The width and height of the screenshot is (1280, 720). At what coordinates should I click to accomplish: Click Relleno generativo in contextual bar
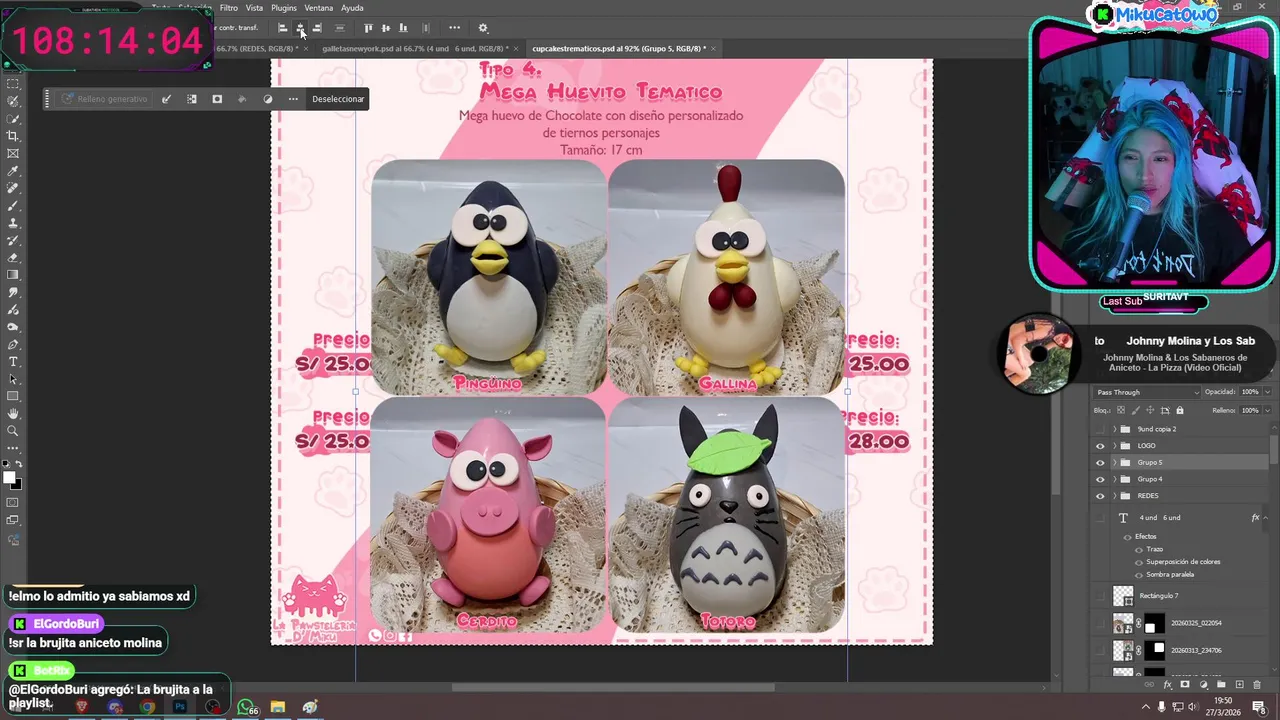(x=104, y=99)
